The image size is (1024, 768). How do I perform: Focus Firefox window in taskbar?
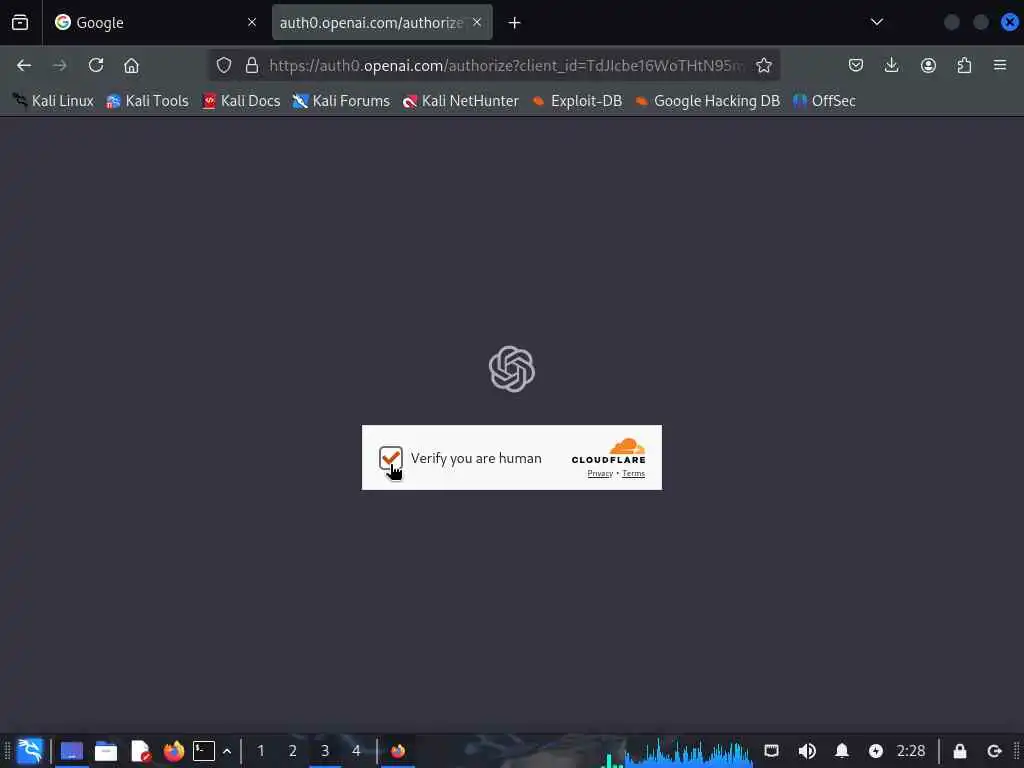click(398, 751)
